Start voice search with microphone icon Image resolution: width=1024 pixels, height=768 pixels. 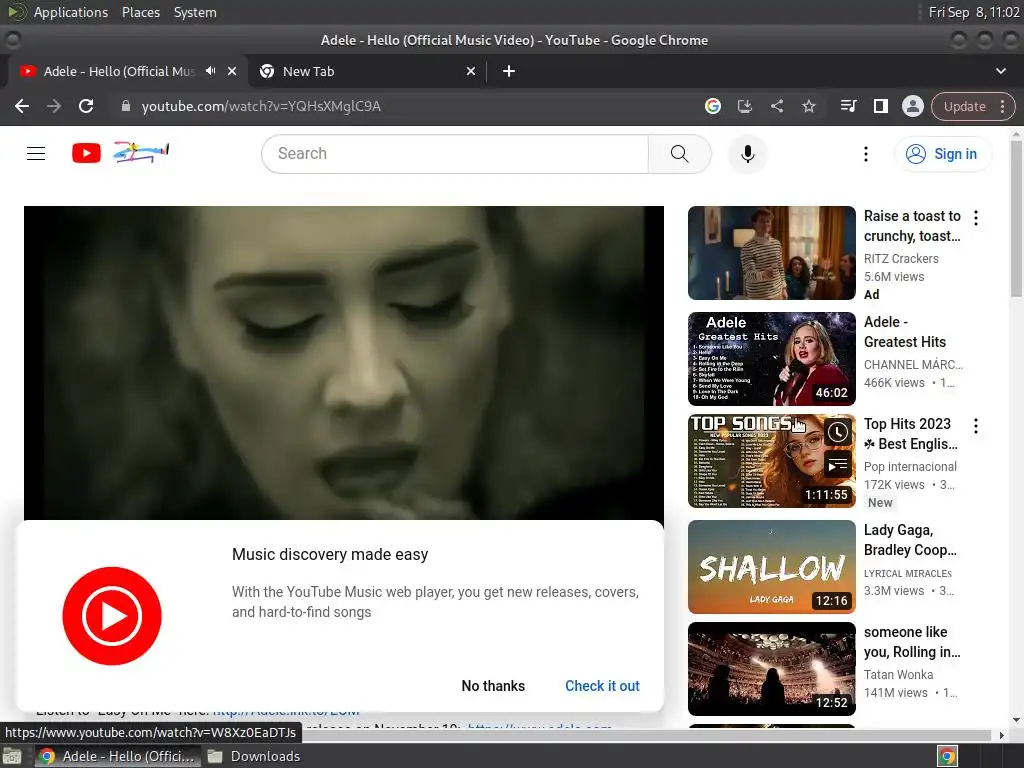748,153
